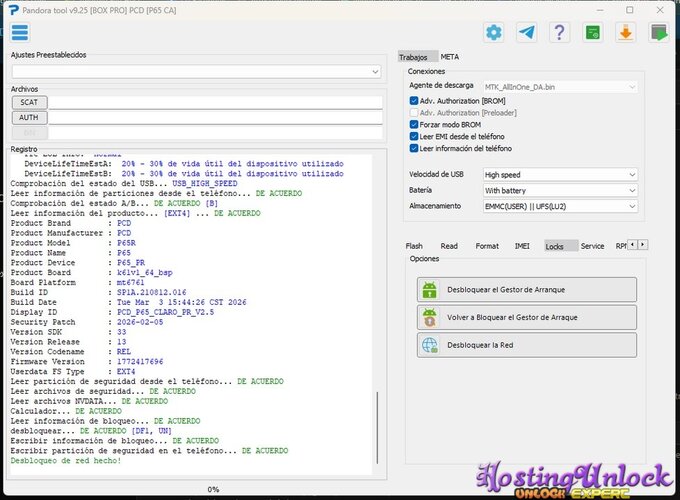Open the Telegram channel icon
The width and height of the screenshot is (680, 500).
point(526,33)
